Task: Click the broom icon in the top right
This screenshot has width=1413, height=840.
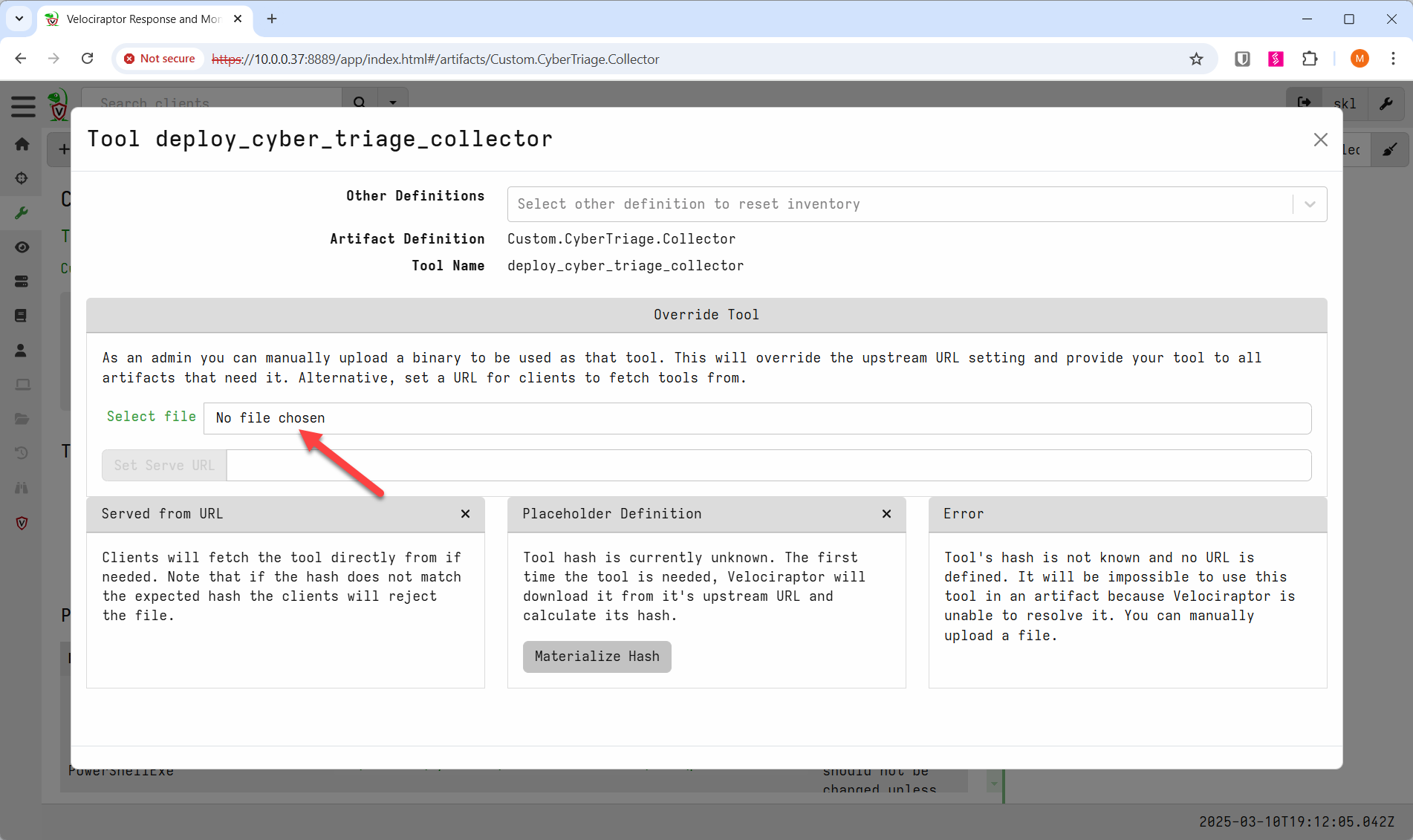Action: [1390, 149]
